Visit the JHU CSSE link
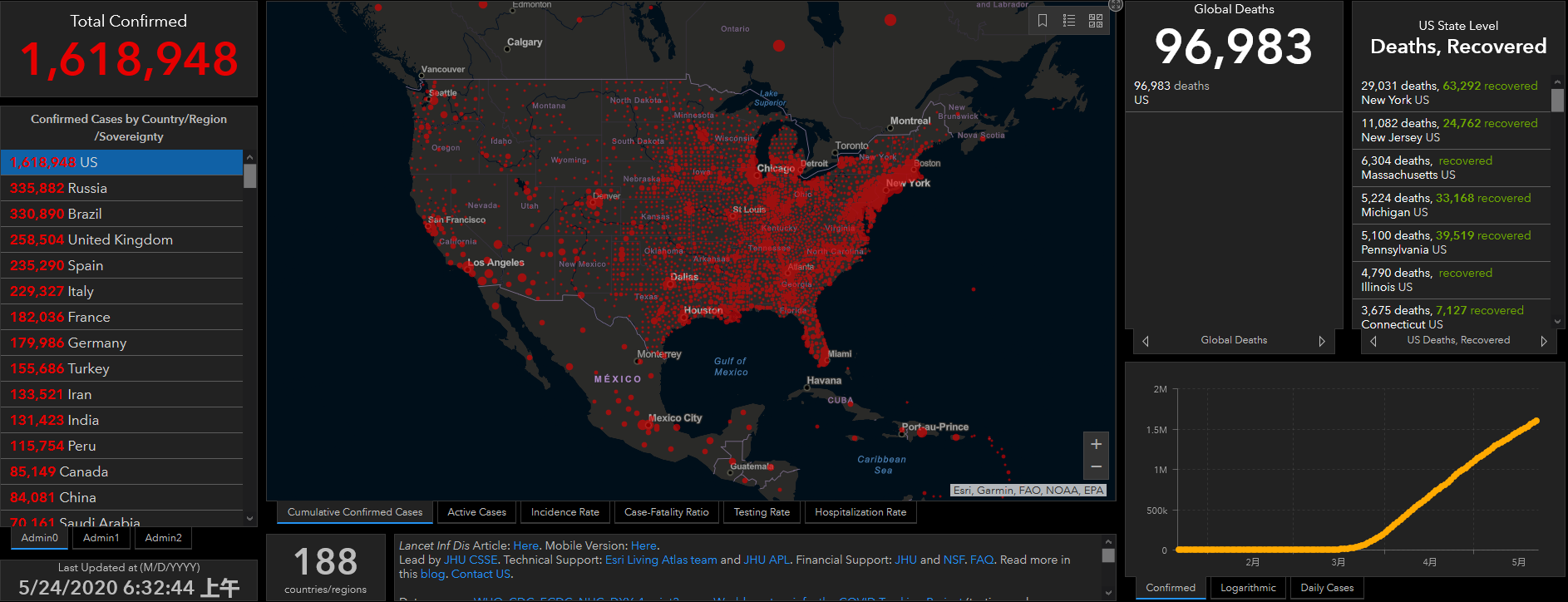The height and width of the screenshot is (602, 1568). coord(471,560)
